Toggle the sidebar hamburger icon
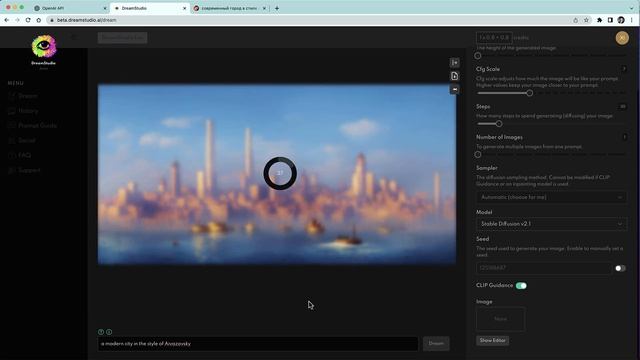Viewport: 640px width, 360px height. 74,37
